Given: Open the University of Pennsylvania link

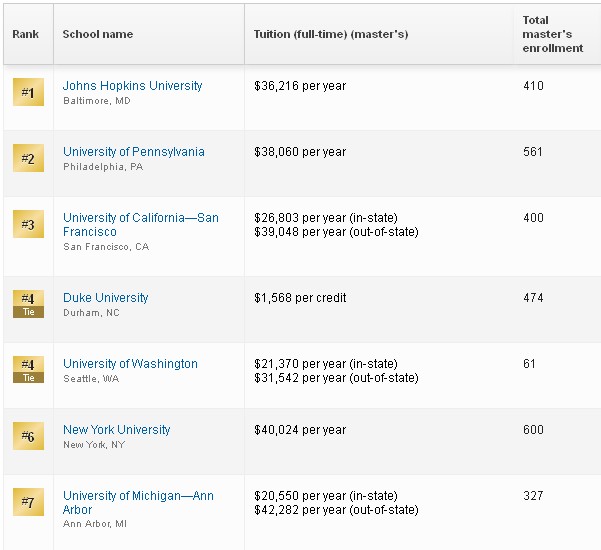Looking at the screenshot, I should pos(134,152).
